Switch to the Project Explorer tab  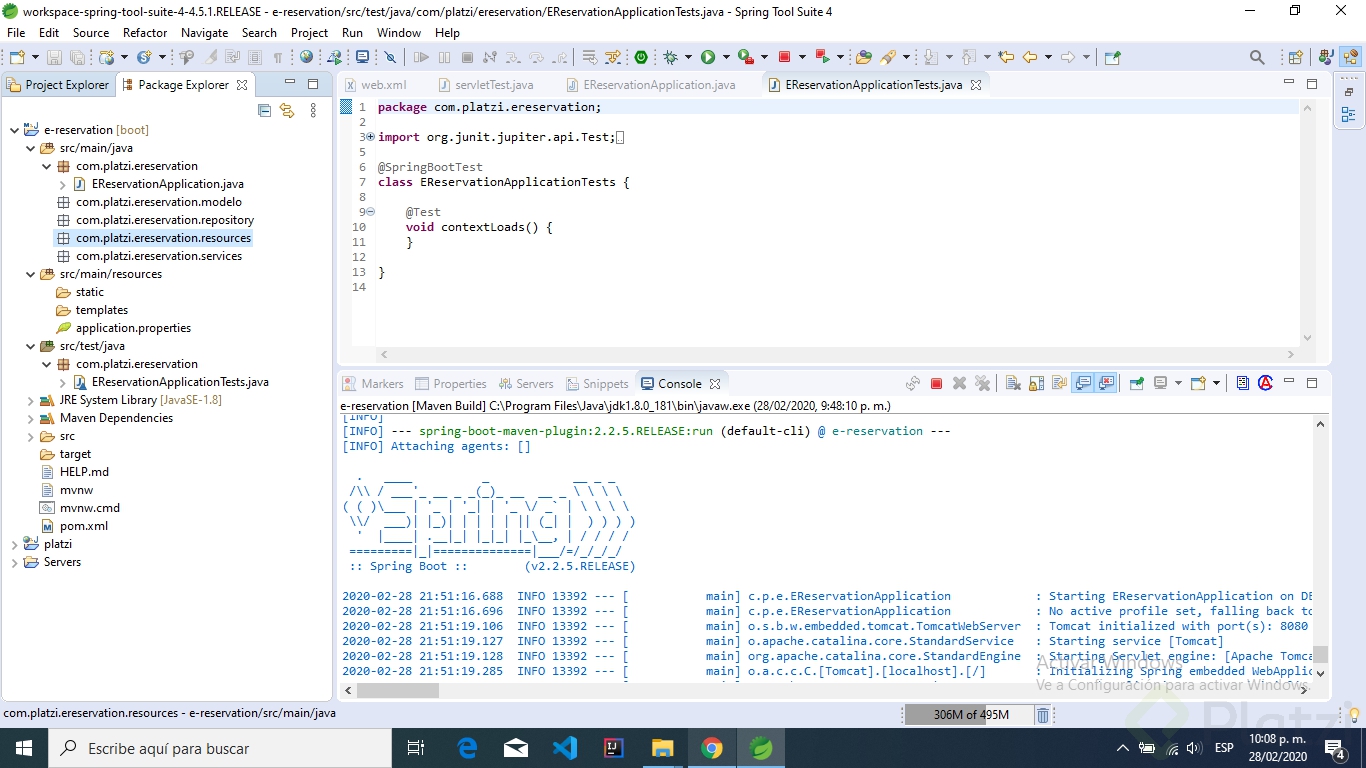[58, 85]
